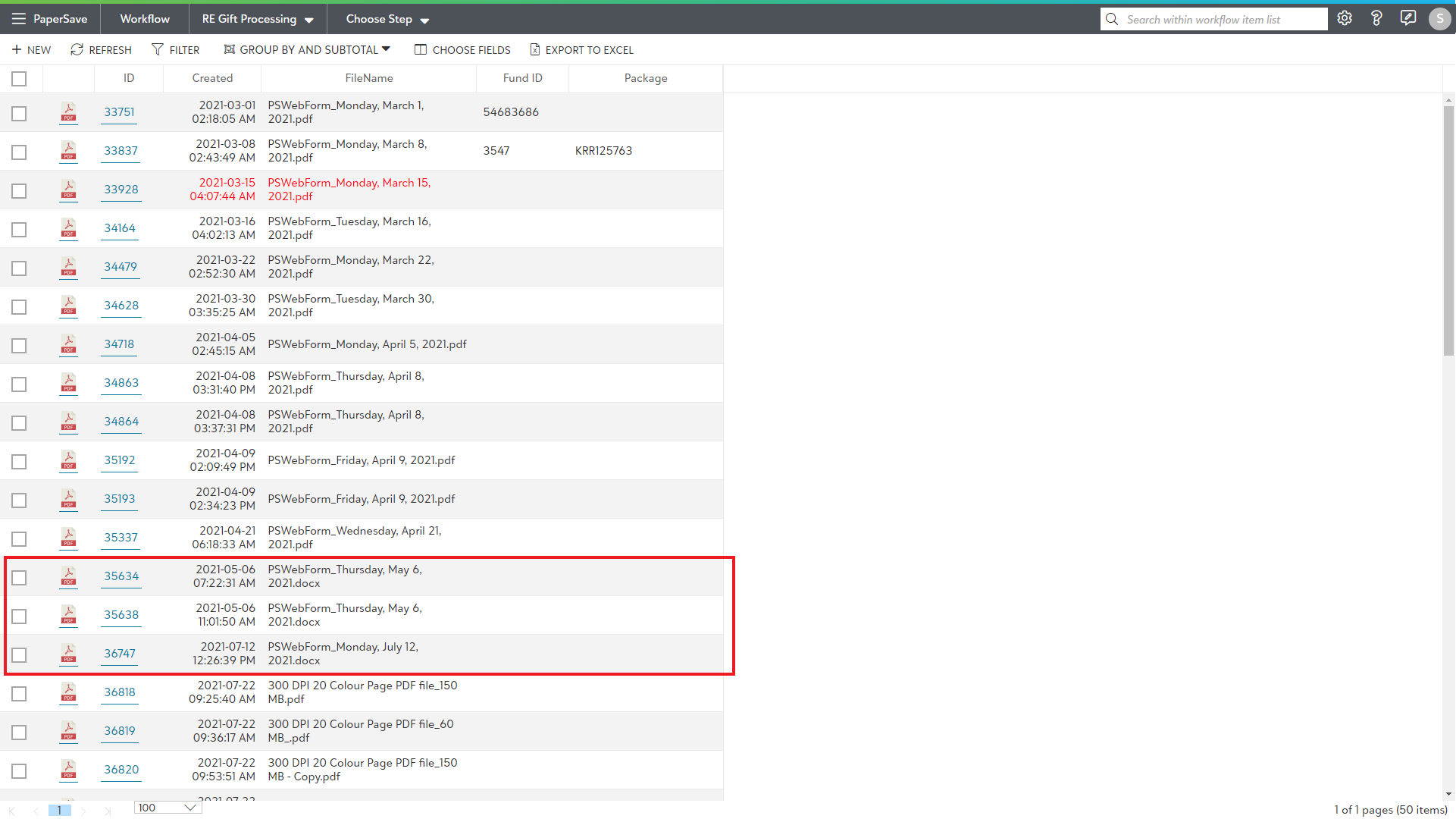Open the help question mark icon
Screen dimensions: 1456x819
(x=1376, y=19)
